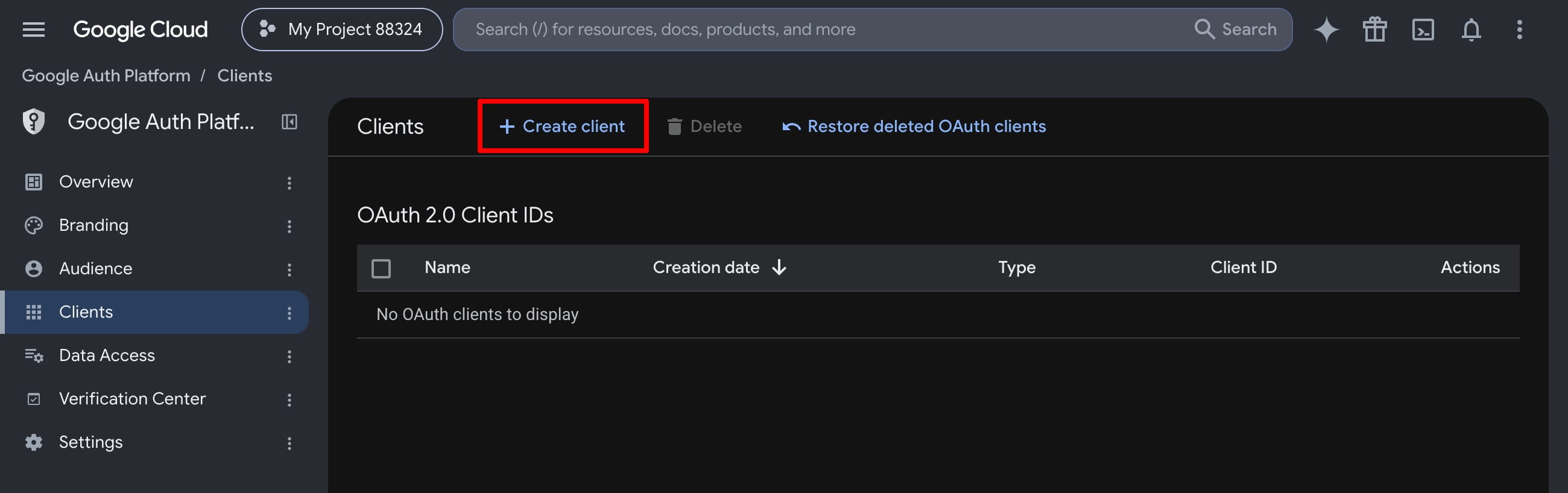Image resolution: width=1568 pixels, height=493 pixels.
Task: Collapse the sidebar with the panel icon
Action: point(289,122)
